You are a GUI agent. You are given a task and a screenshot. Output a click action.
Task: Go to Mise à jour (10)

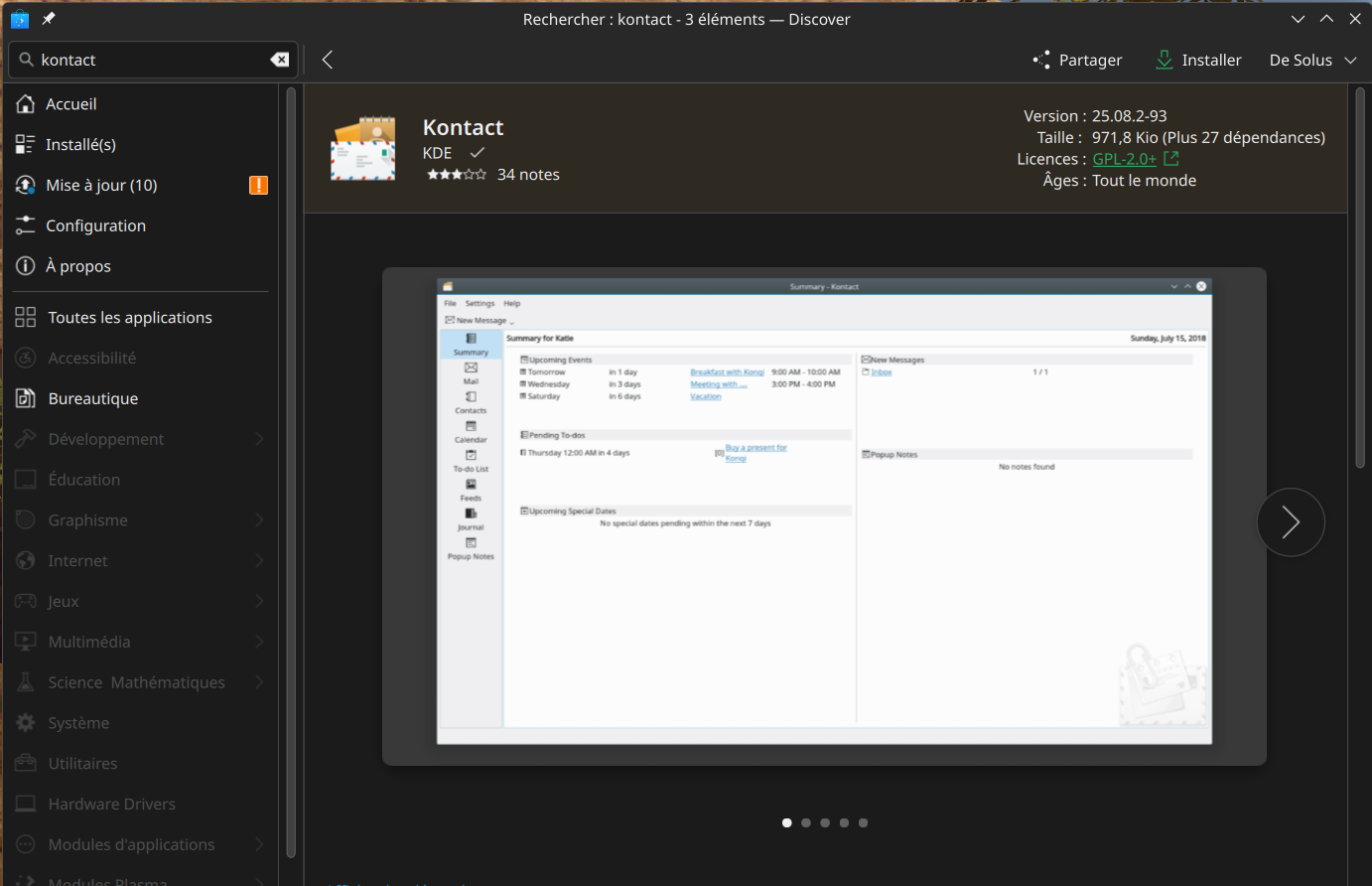pyautogui.click(x=101, y=185)
